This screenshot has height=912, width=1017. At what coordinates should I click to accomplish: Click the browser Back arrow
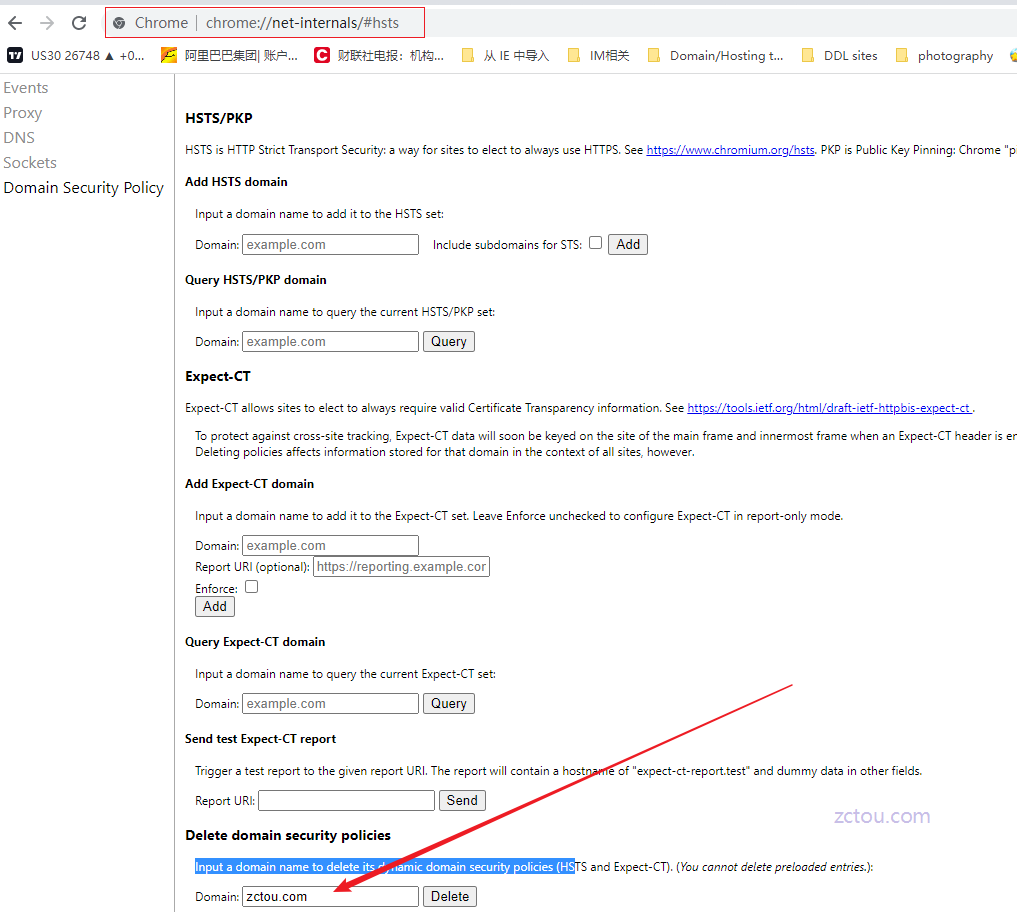pyautogui.click(x=15, y=23)
